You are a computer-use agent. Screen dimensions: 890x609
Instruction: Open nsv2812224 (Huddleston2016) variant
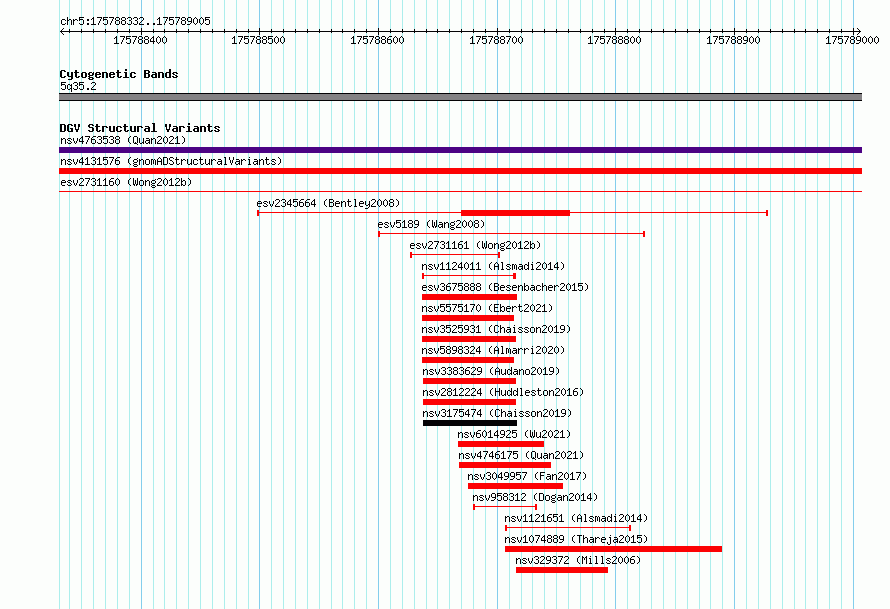point(503,392)
